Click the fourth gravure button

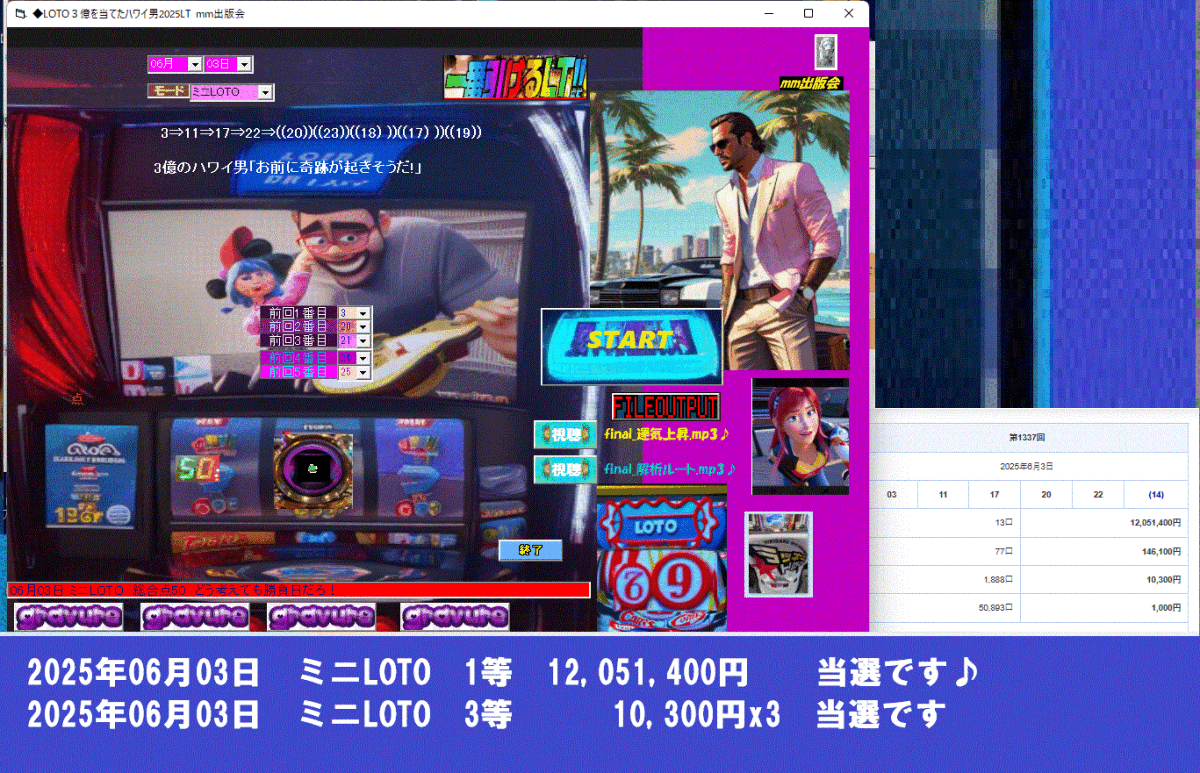(455, 617)
